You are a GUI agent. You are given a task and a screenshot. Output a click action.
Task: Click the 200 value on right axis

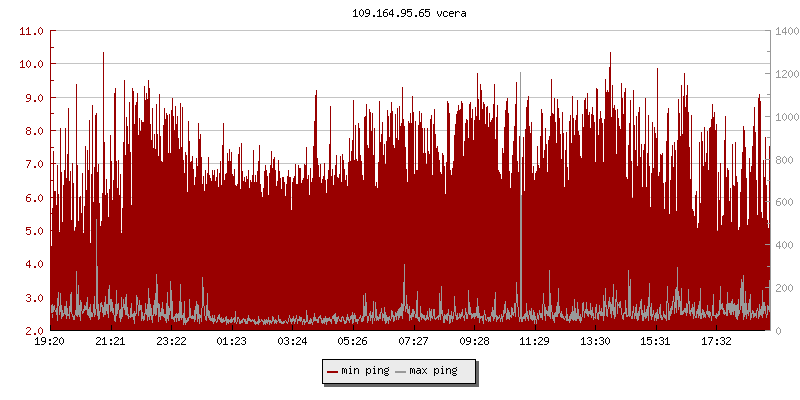coord(783,288)
